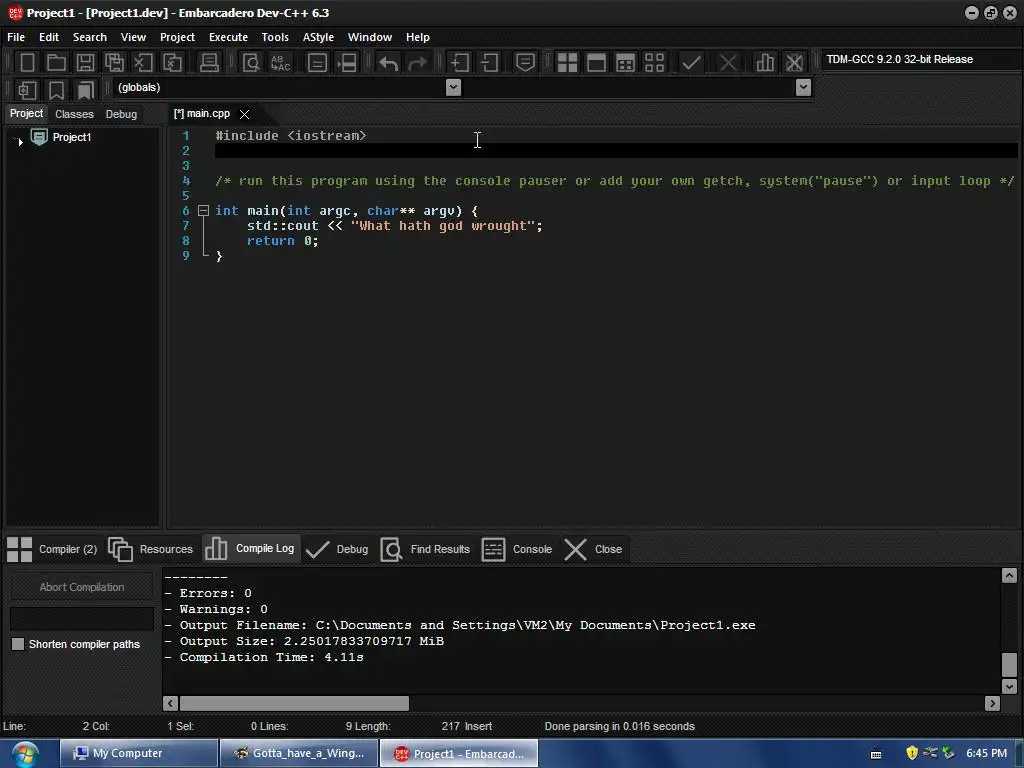
Task: Click the compile log horizontal scrollbar thumb
Action: (295, 703)
